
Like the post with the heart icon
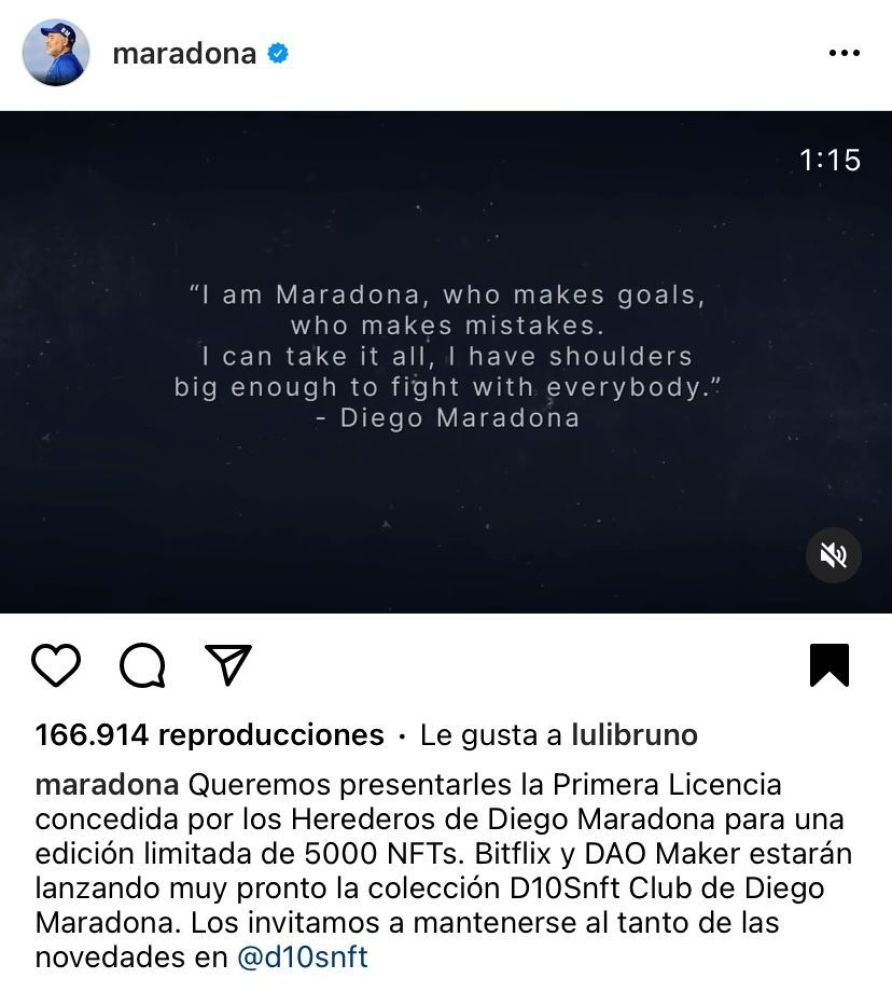tap(56, 665)
